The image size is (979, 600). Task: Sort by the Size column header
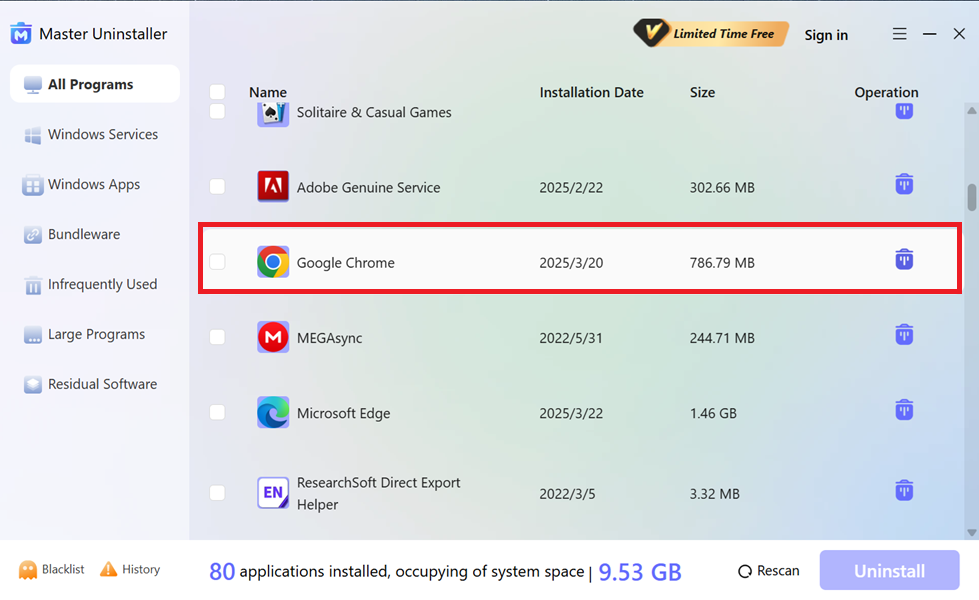coord(702,92)
